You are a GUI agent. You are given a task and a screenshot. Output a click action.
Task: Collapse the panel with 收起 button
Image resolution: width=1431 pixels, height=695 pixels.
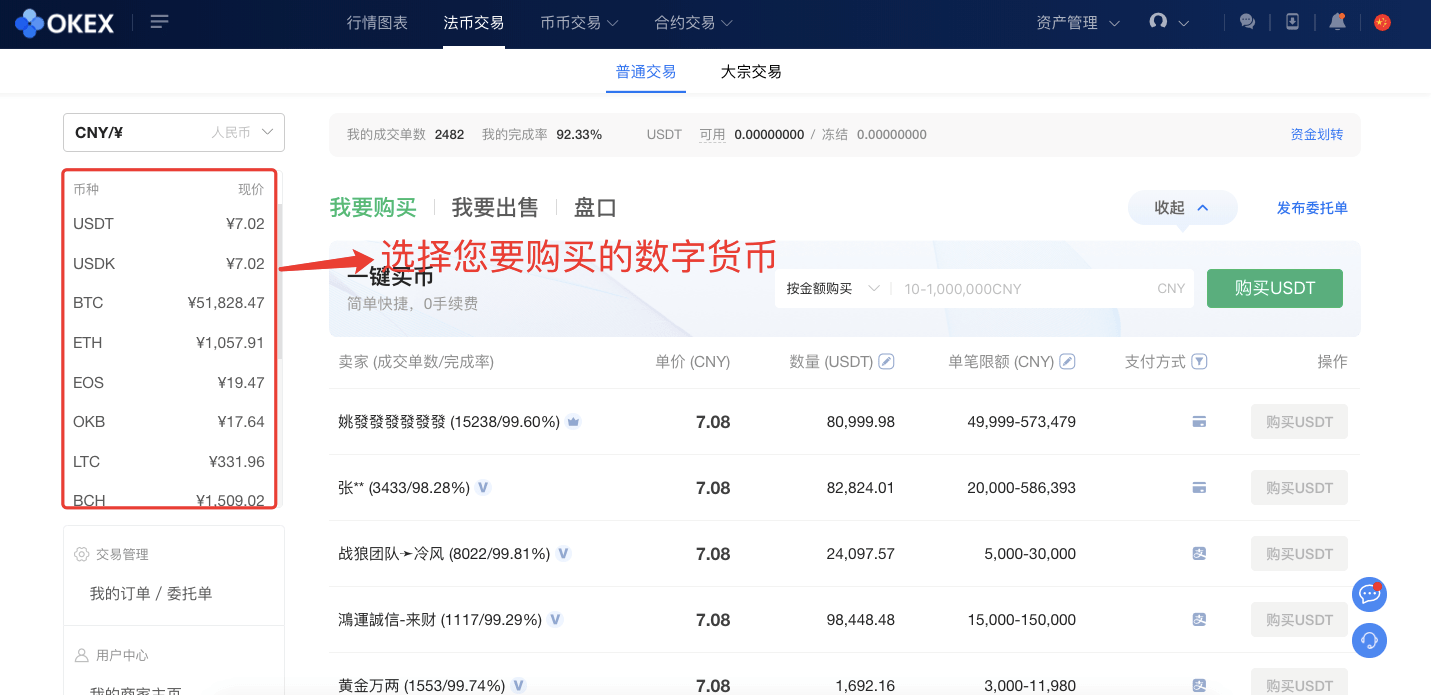(1182, 208)
